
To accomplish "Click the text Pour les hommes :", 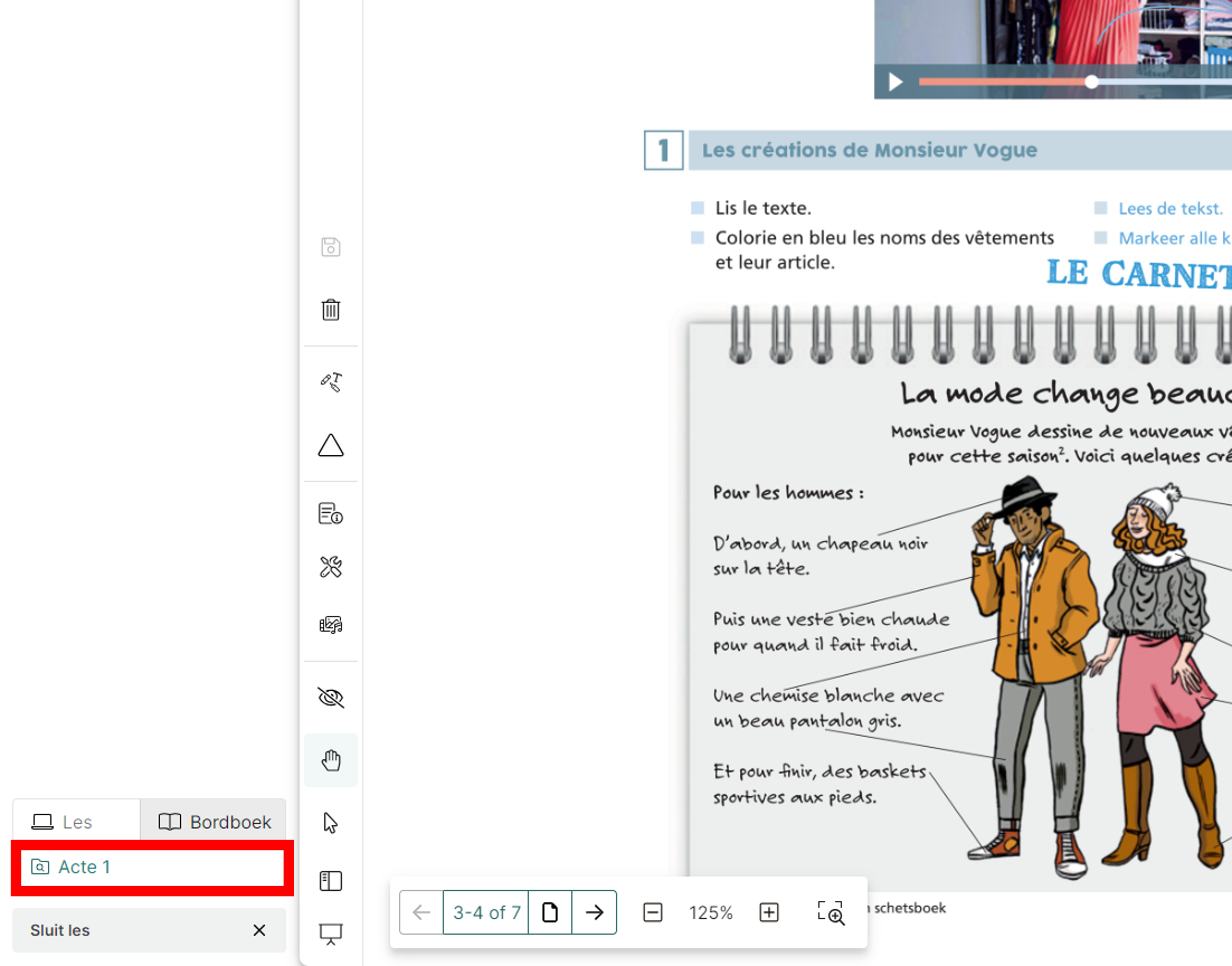I will tap(788, 493).
